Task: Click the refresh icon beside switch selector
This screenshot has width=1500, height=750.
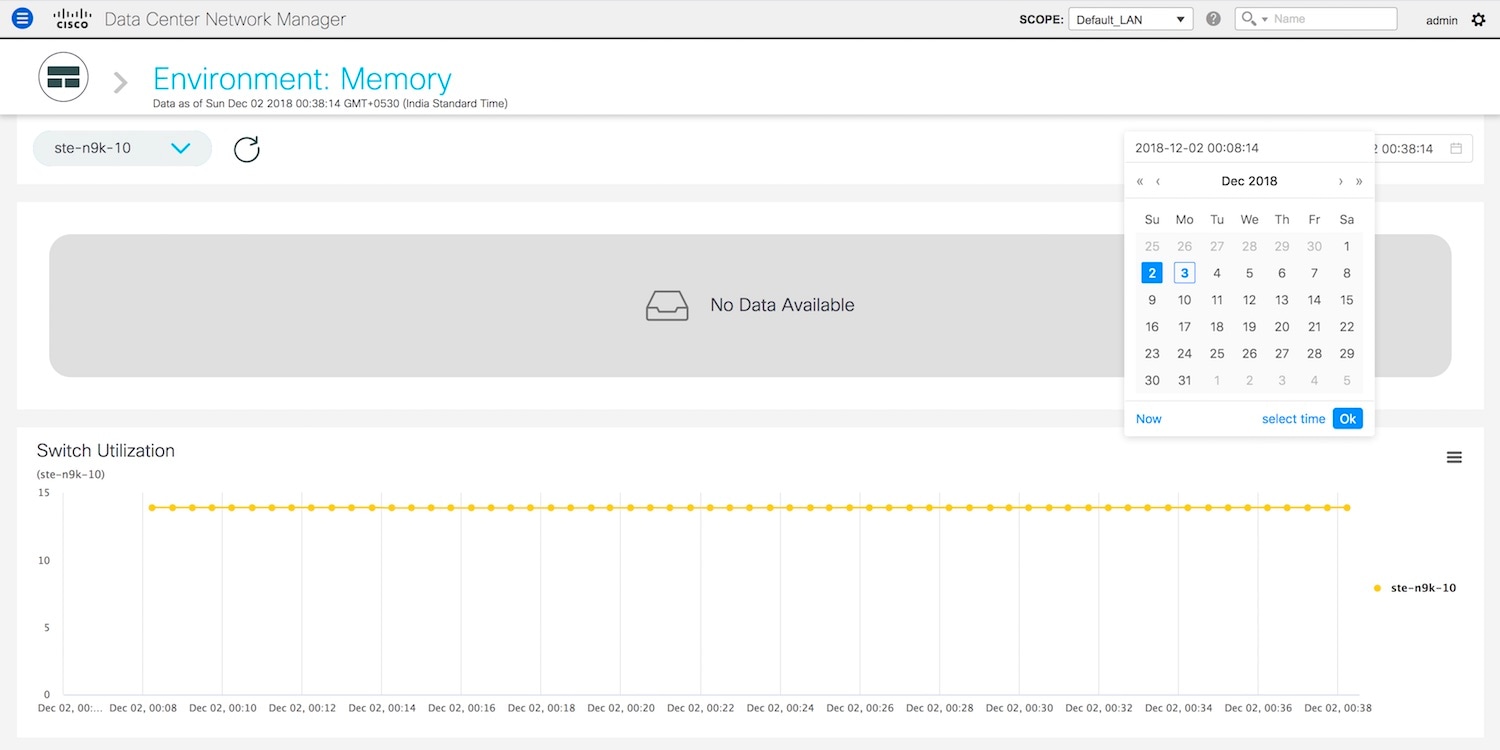Action: [246, 149]
